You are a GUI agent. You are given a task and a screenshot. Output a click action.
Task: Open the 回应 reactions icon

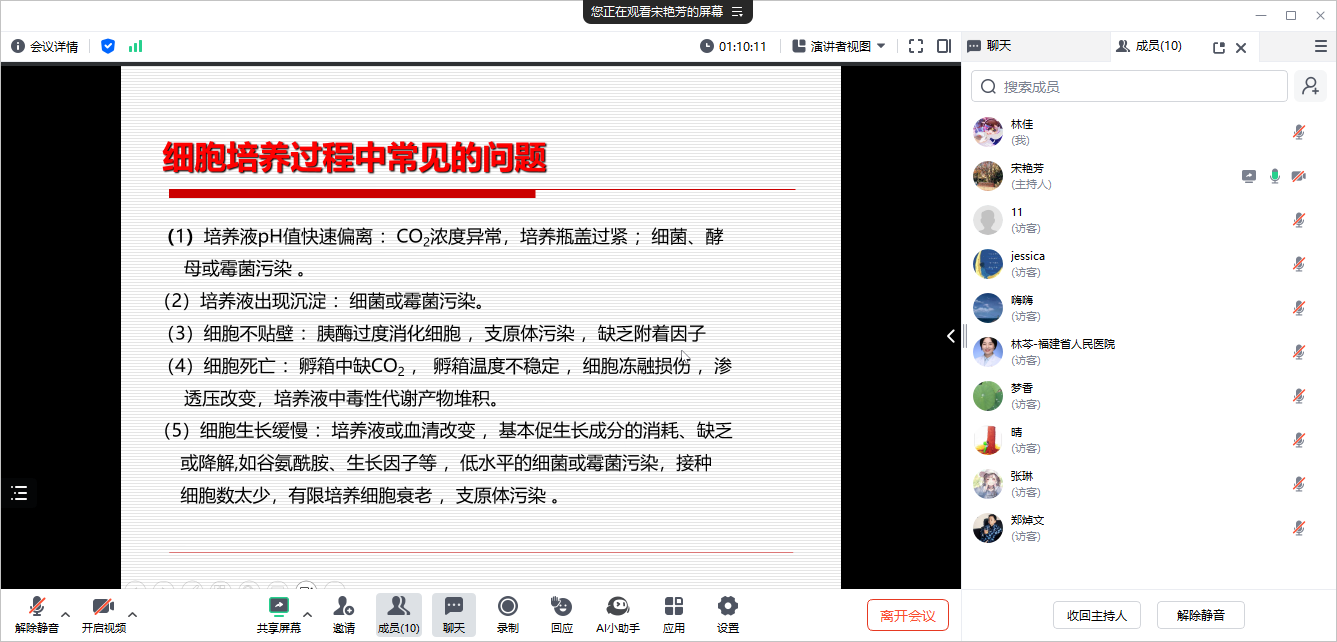pyautogui.click(x=561, y=607)
